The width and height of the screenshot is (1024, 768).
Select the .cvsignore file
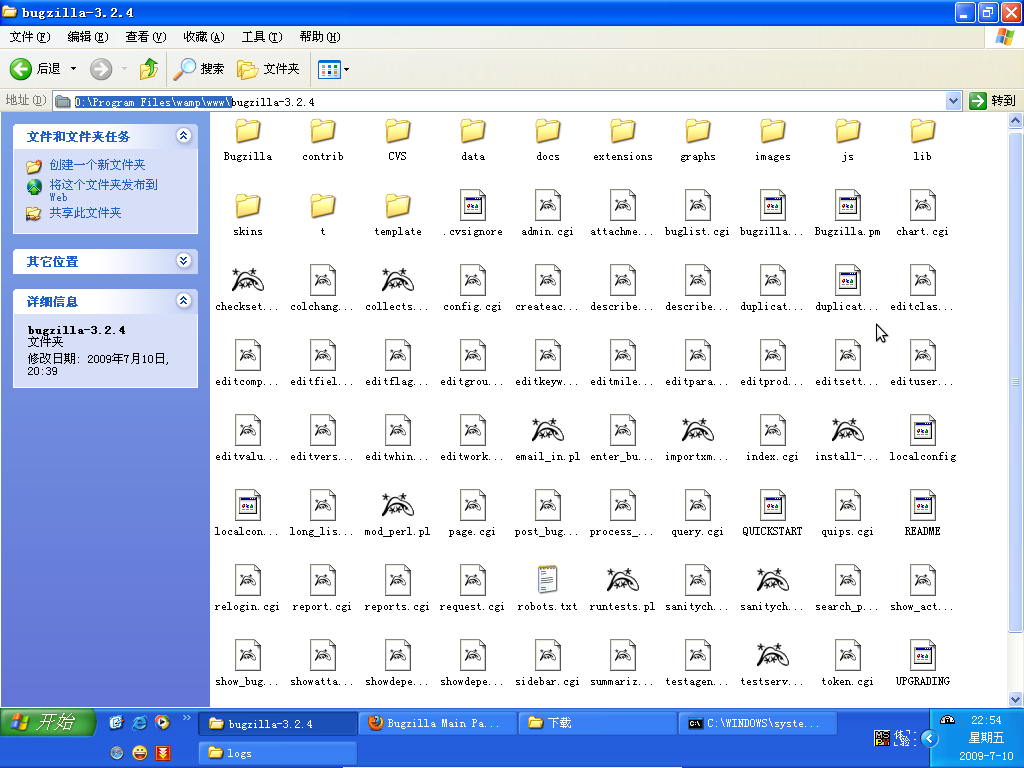pos(473,214)
